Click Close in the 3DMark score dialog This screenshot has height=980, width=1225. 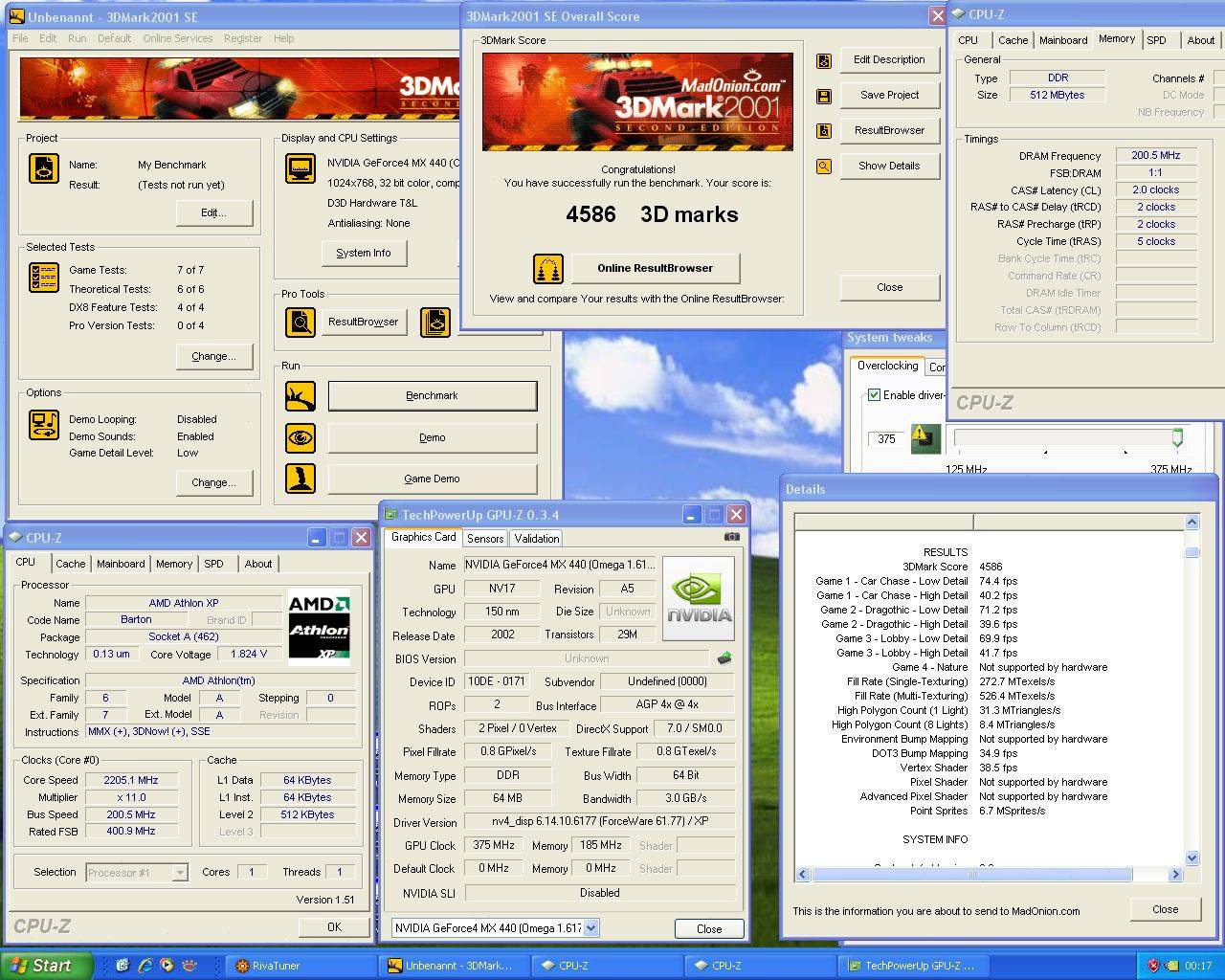tap(889, 287)
